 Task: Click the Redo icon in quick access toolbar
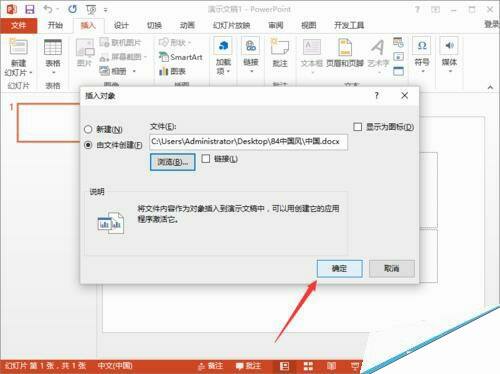pos(72,9)
